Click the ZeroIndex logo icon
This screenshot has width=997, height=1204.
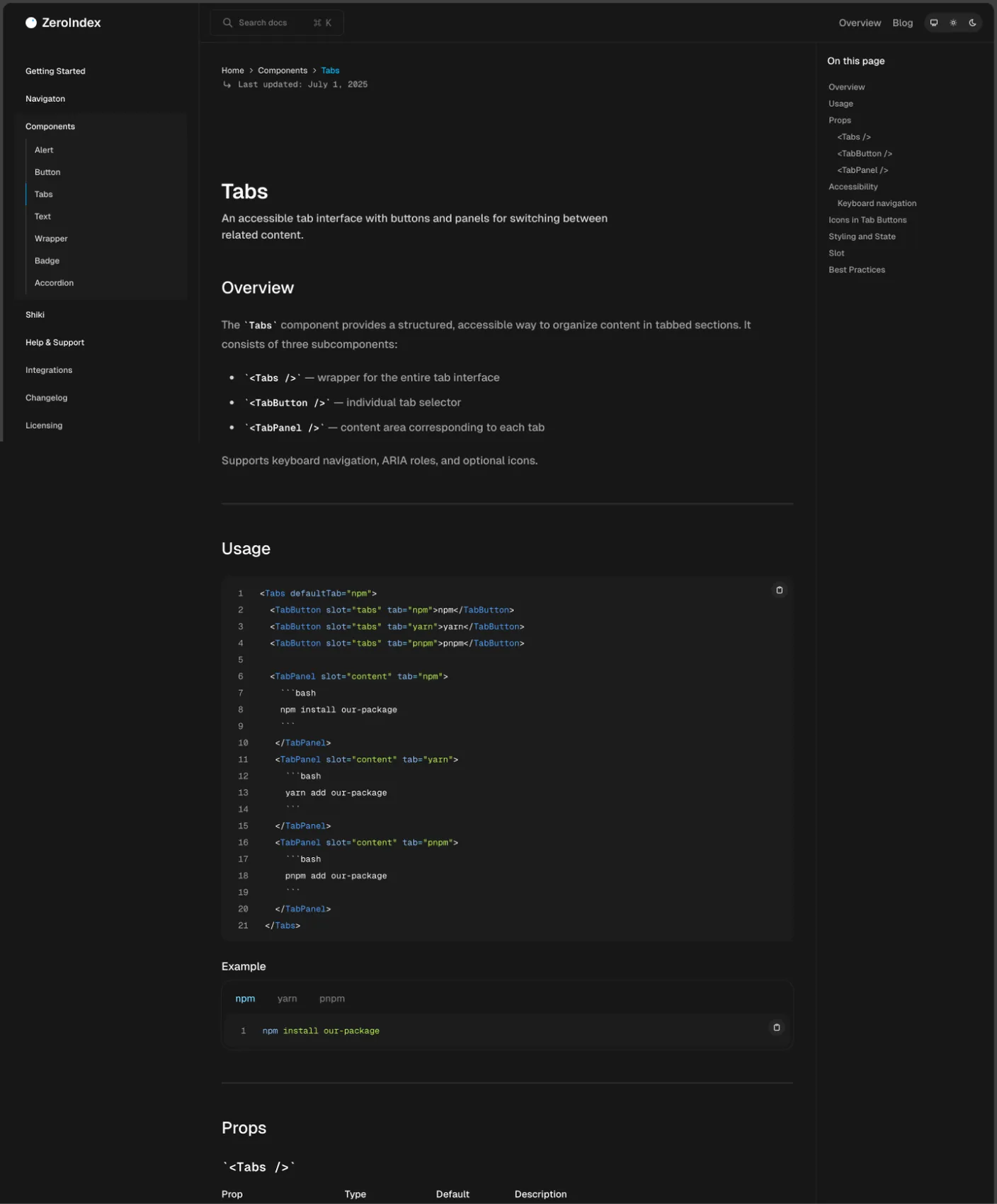(31, 23)
